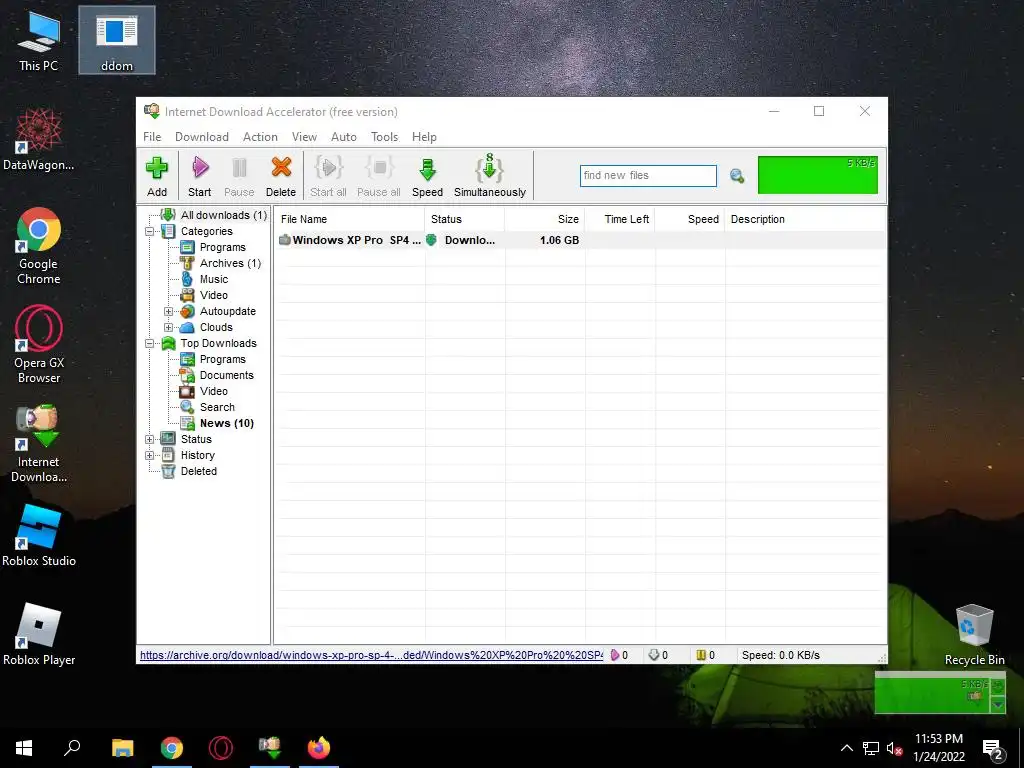
Task: Sort by Status column header
Action: tap(464, 219)
